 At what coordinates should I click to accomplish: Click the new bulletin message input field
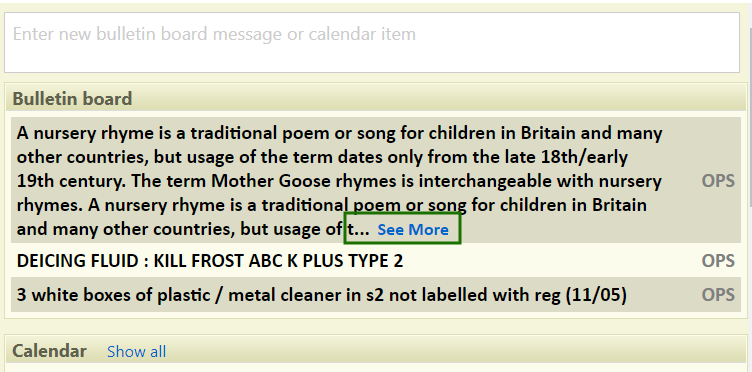coord(372,43)
